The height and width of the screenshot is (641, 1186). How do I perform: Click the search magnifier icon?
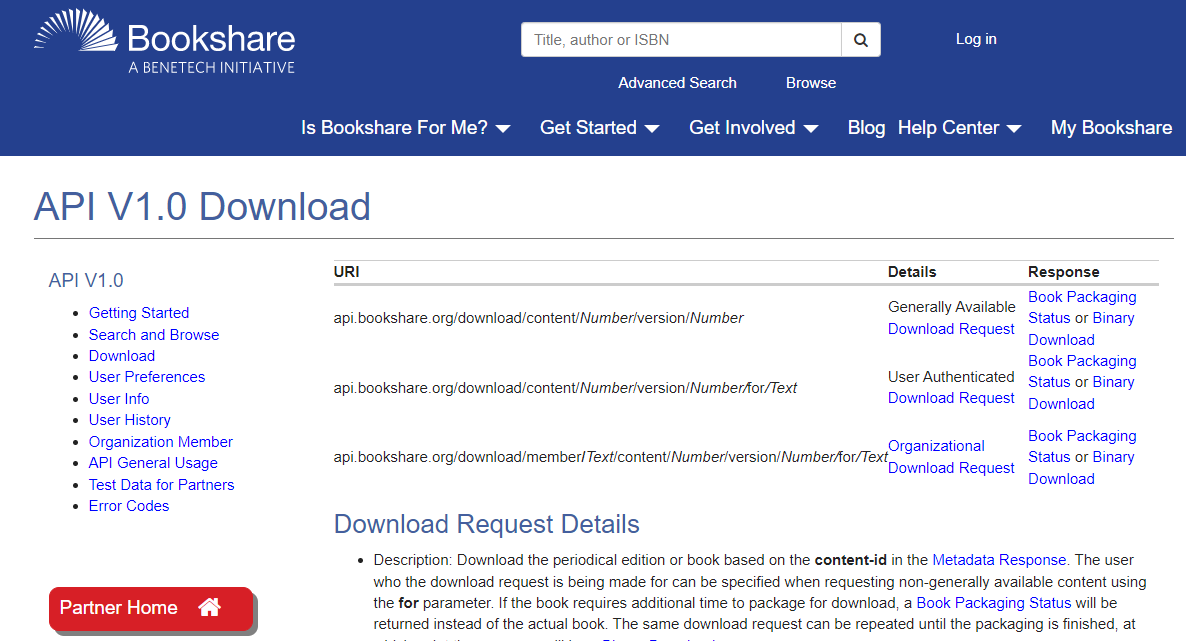coord(860,39)
